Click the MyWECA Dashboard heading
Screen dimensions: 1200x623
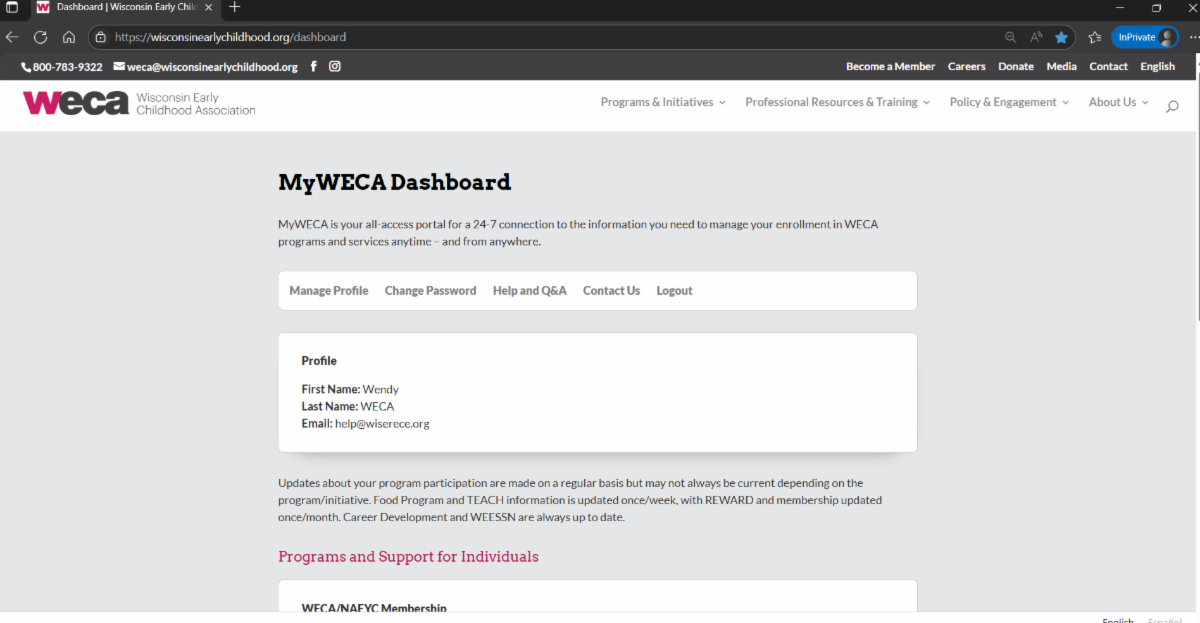(394, 182)
